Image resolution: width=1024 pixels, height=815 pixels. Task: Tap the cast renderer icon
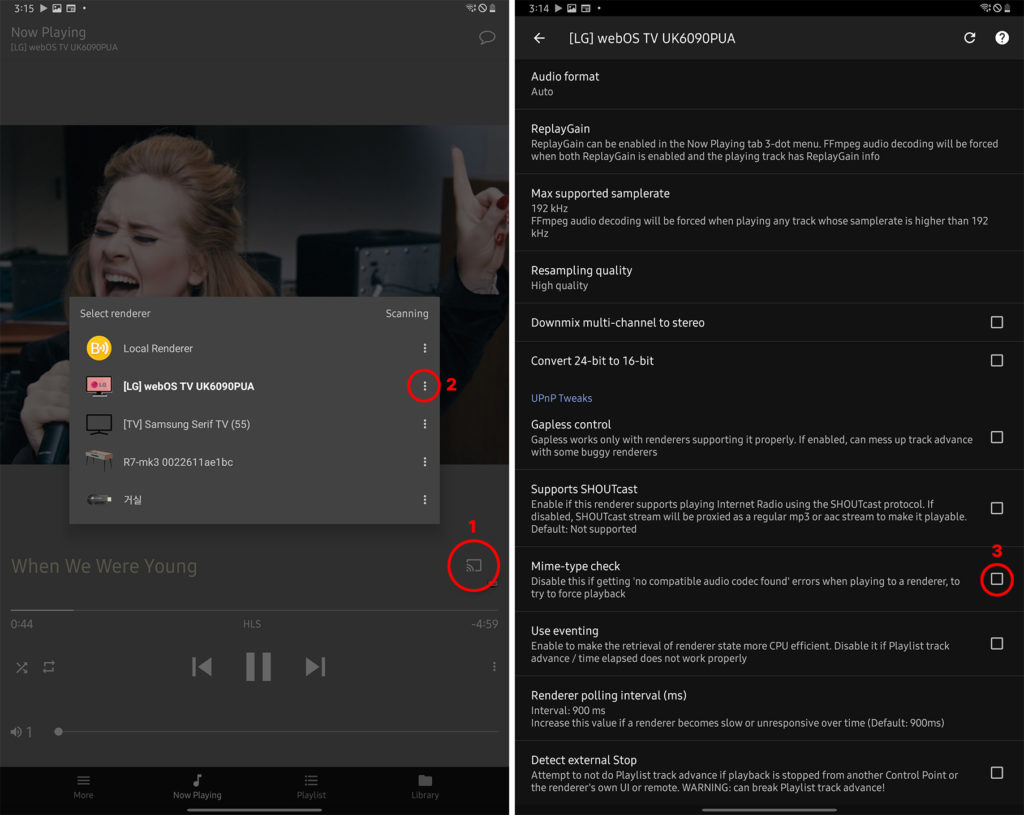474,566
